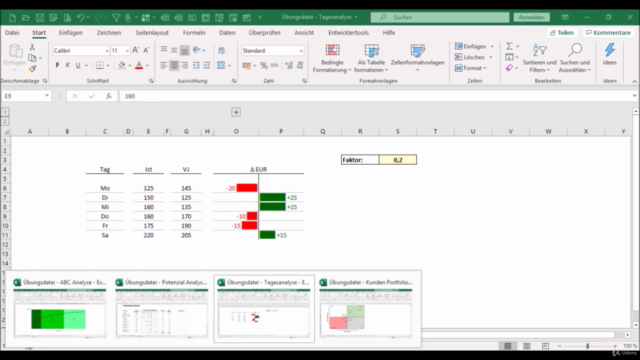
Task: Apply the fill color bucket
Action: (121, 65)
